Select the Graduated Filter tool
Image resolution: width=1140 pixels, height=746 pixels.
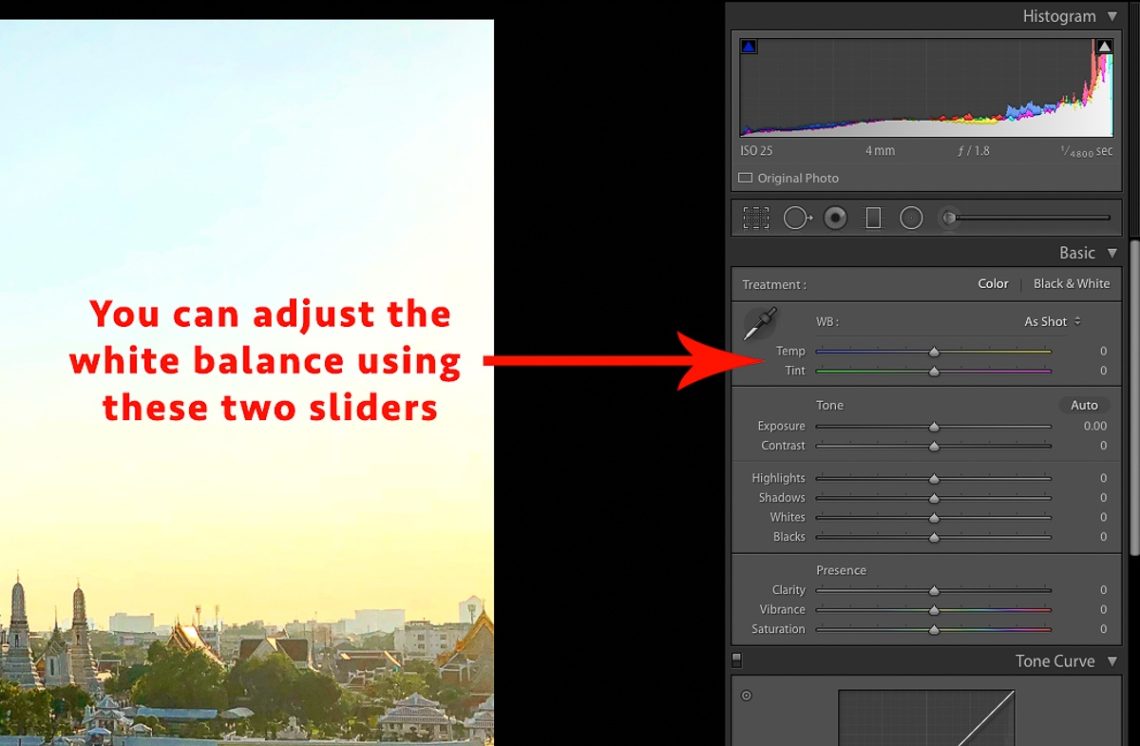click(873, 217)
